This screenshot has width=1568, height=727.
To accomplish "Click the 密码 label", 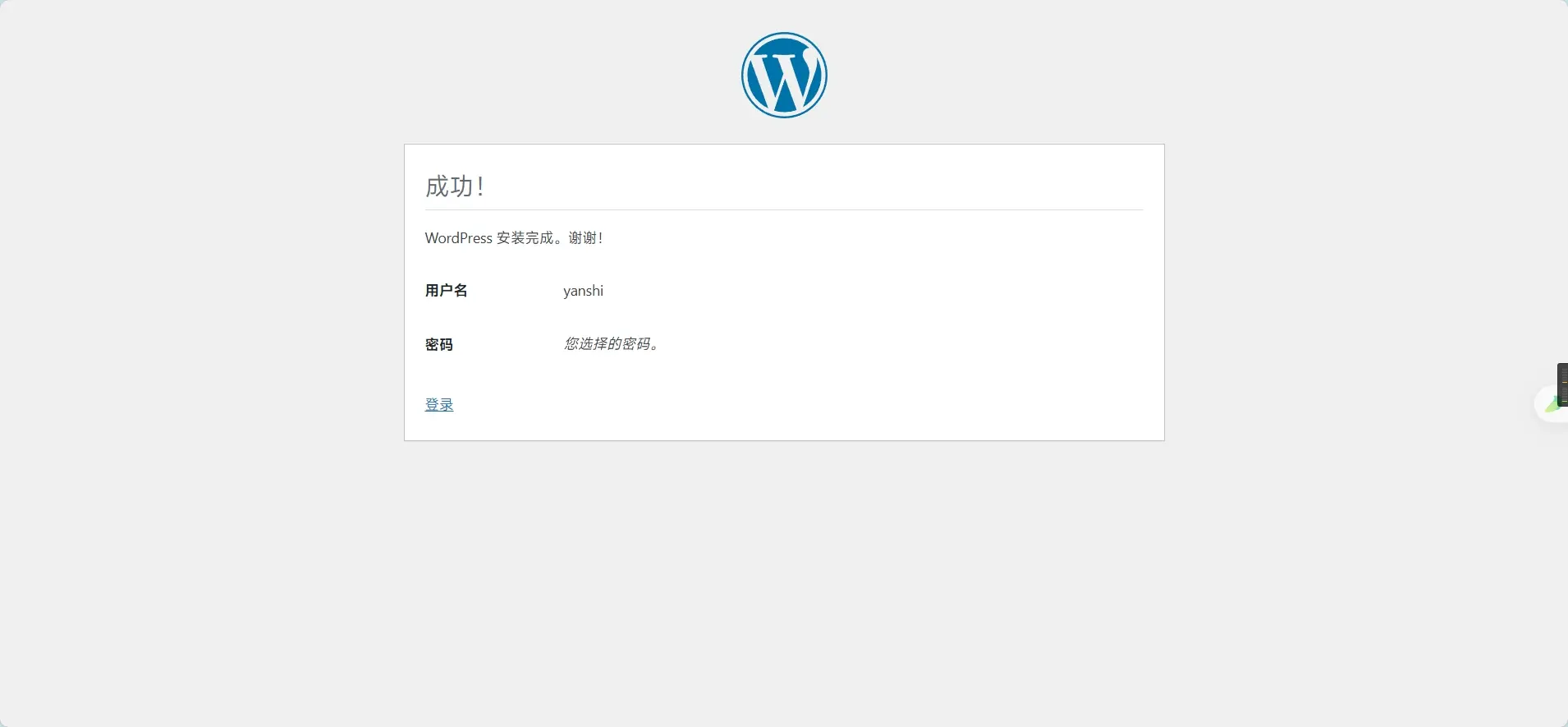I will 438,344.
